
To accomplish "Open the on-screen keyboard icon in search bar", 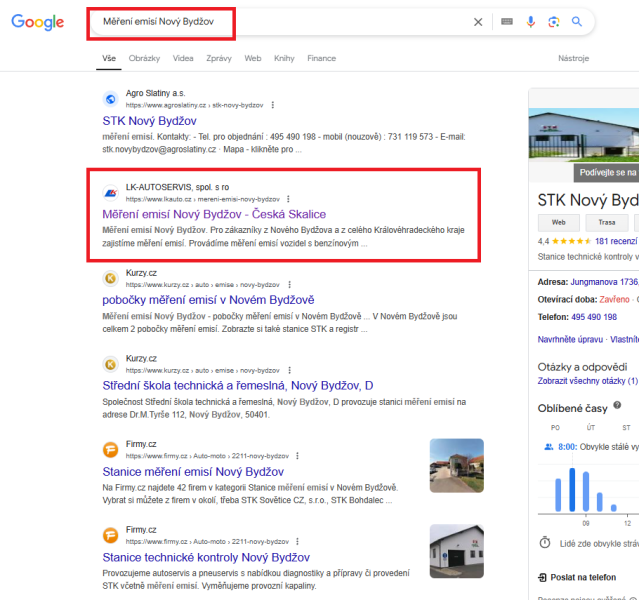I will (507, 22).
